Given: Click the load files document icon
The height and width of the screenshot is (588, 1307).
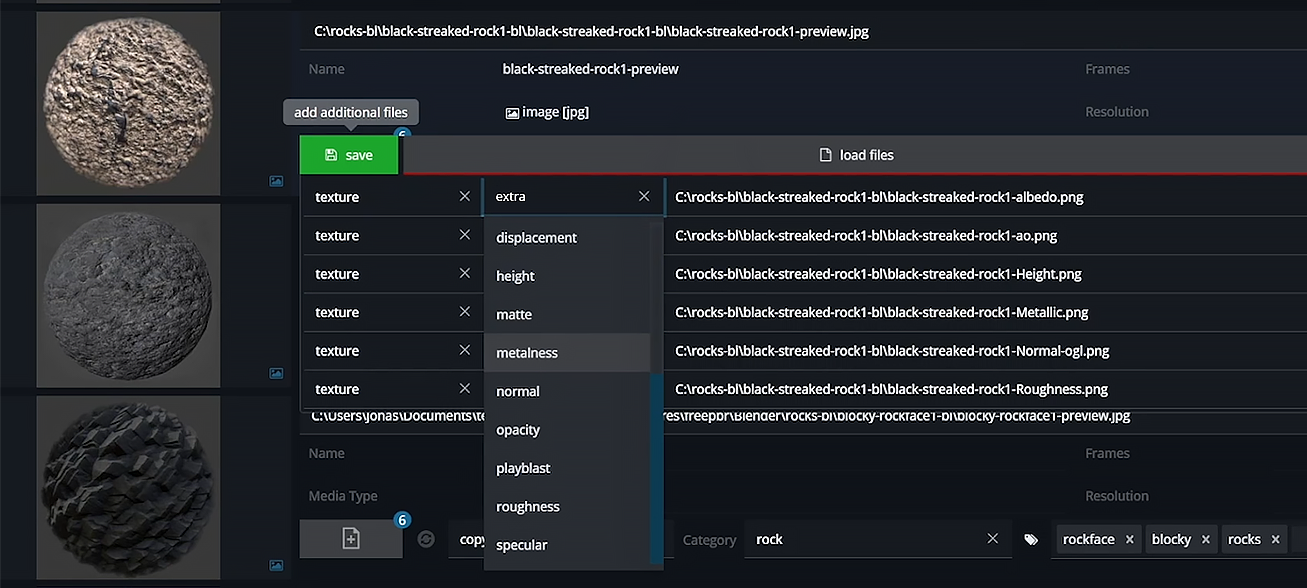Looking at the screenshot, I should pos(824,155).
